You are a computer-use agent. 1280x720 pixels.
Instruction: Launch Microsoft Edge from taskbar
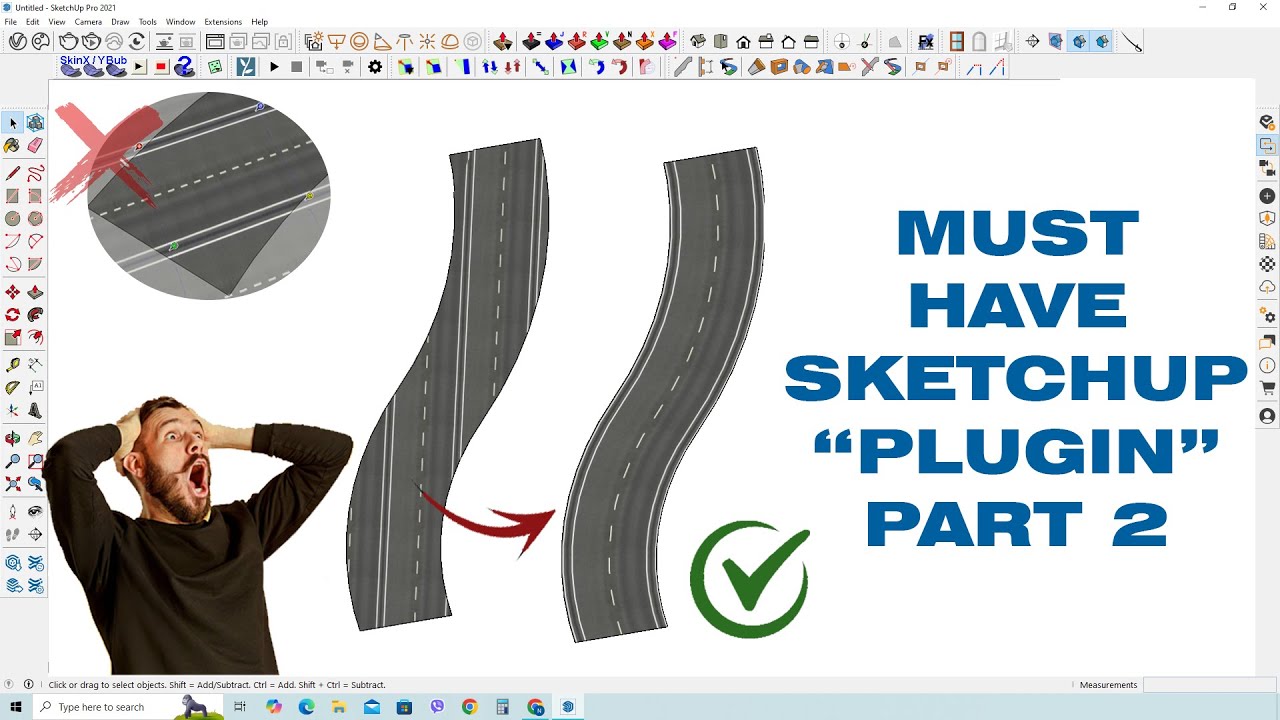307,707
